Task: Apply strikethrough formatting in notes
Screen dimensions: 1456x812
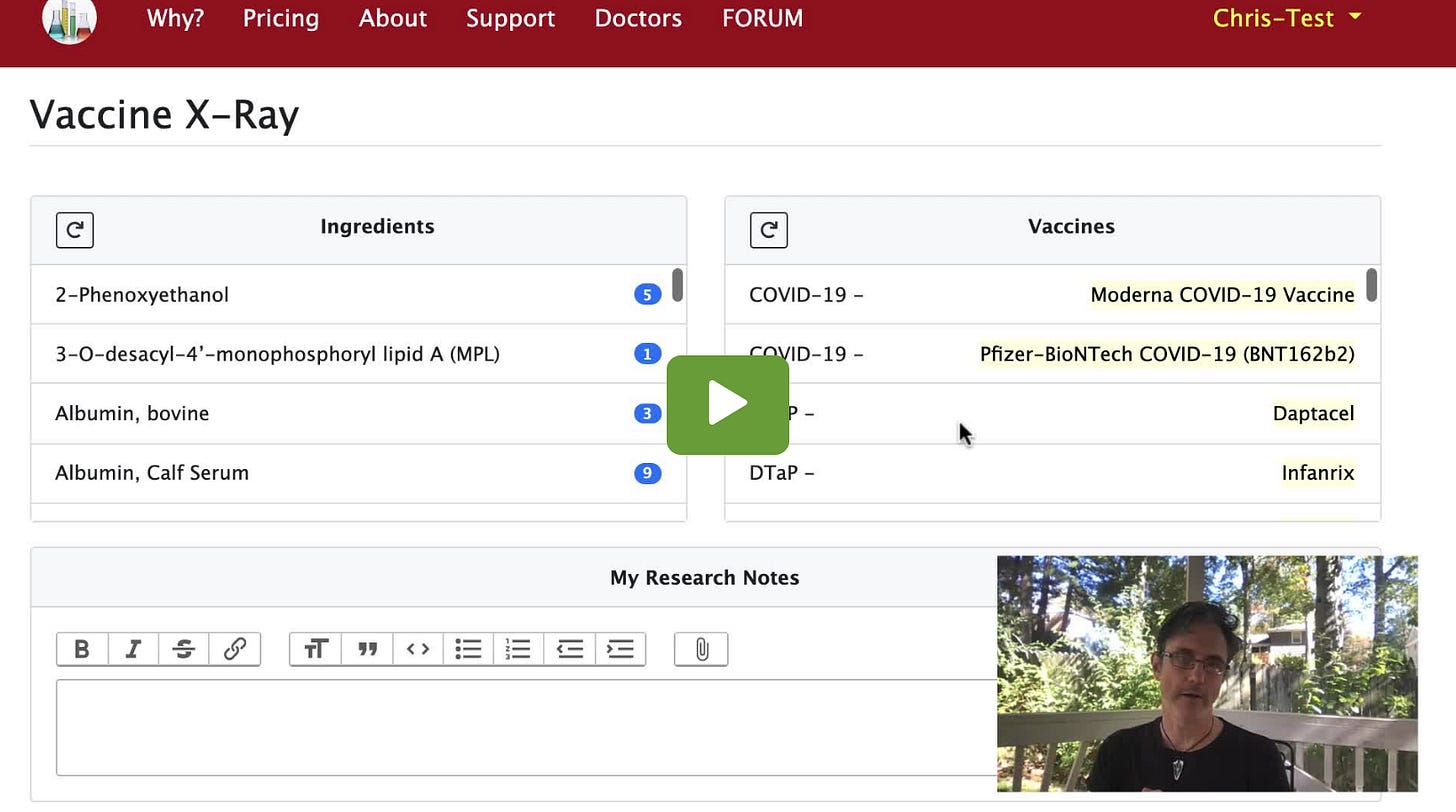Action: [x=184, y=649]
